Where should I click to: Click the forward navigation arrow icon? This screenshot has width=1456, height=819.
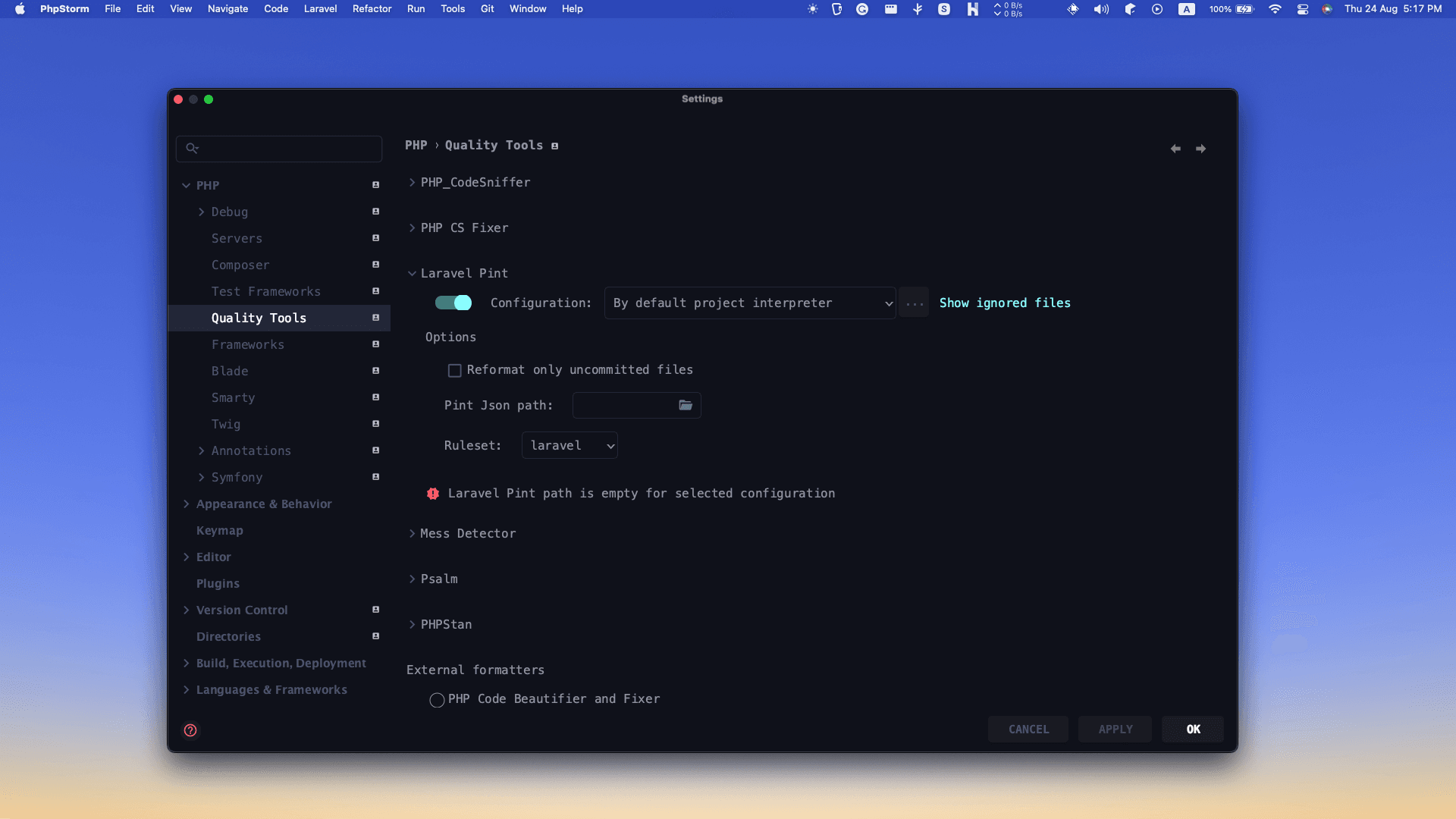(1200, 149)
